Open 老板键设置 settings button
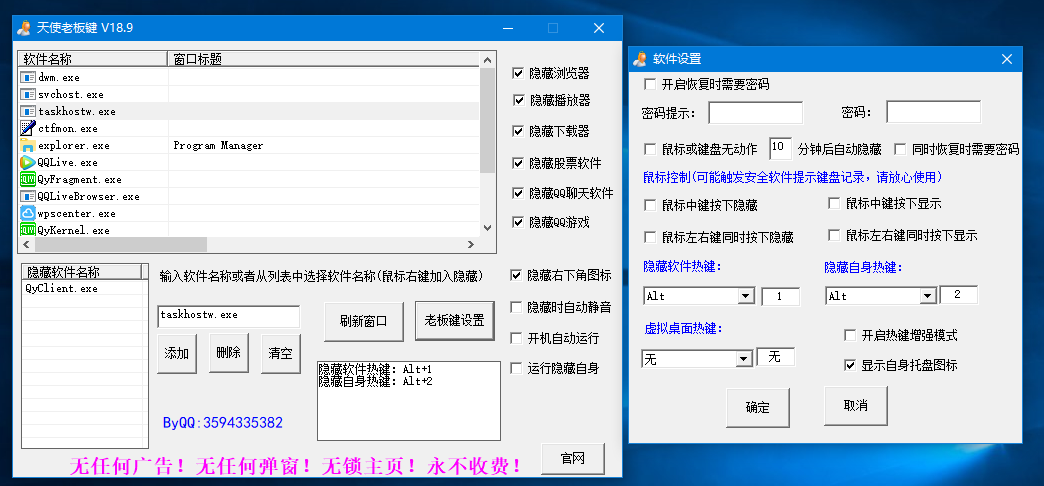Viewport: 1044px width, 486px height. (454, 320)
